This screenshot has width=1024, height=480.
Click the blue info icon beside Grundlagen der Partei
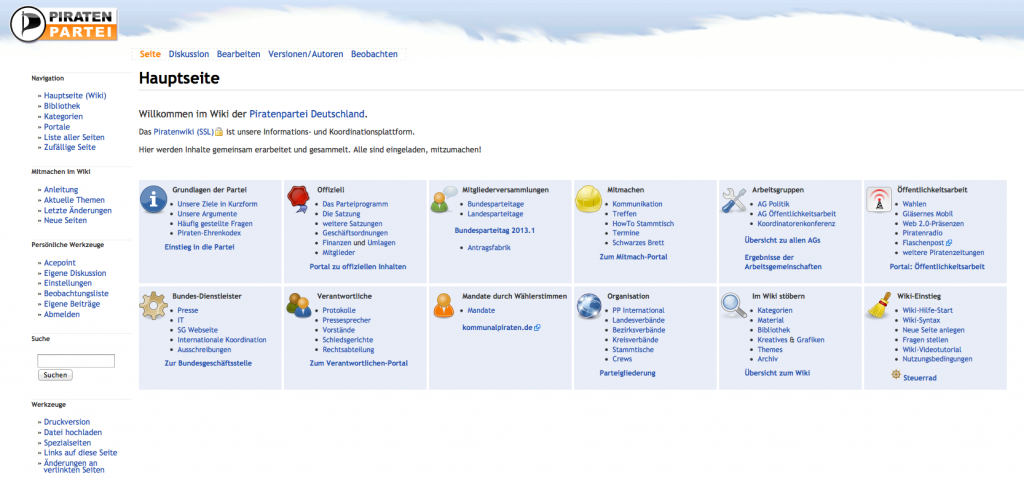click(153, 198)
